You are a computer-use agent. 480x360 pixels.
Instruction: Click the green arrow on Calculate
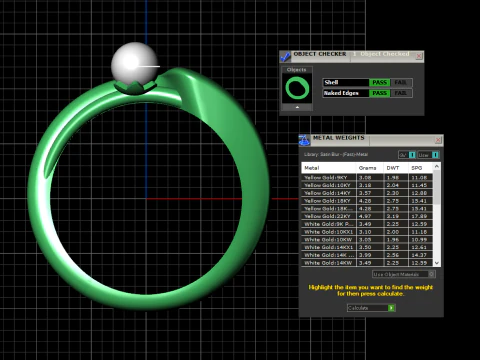click(392, 308)
